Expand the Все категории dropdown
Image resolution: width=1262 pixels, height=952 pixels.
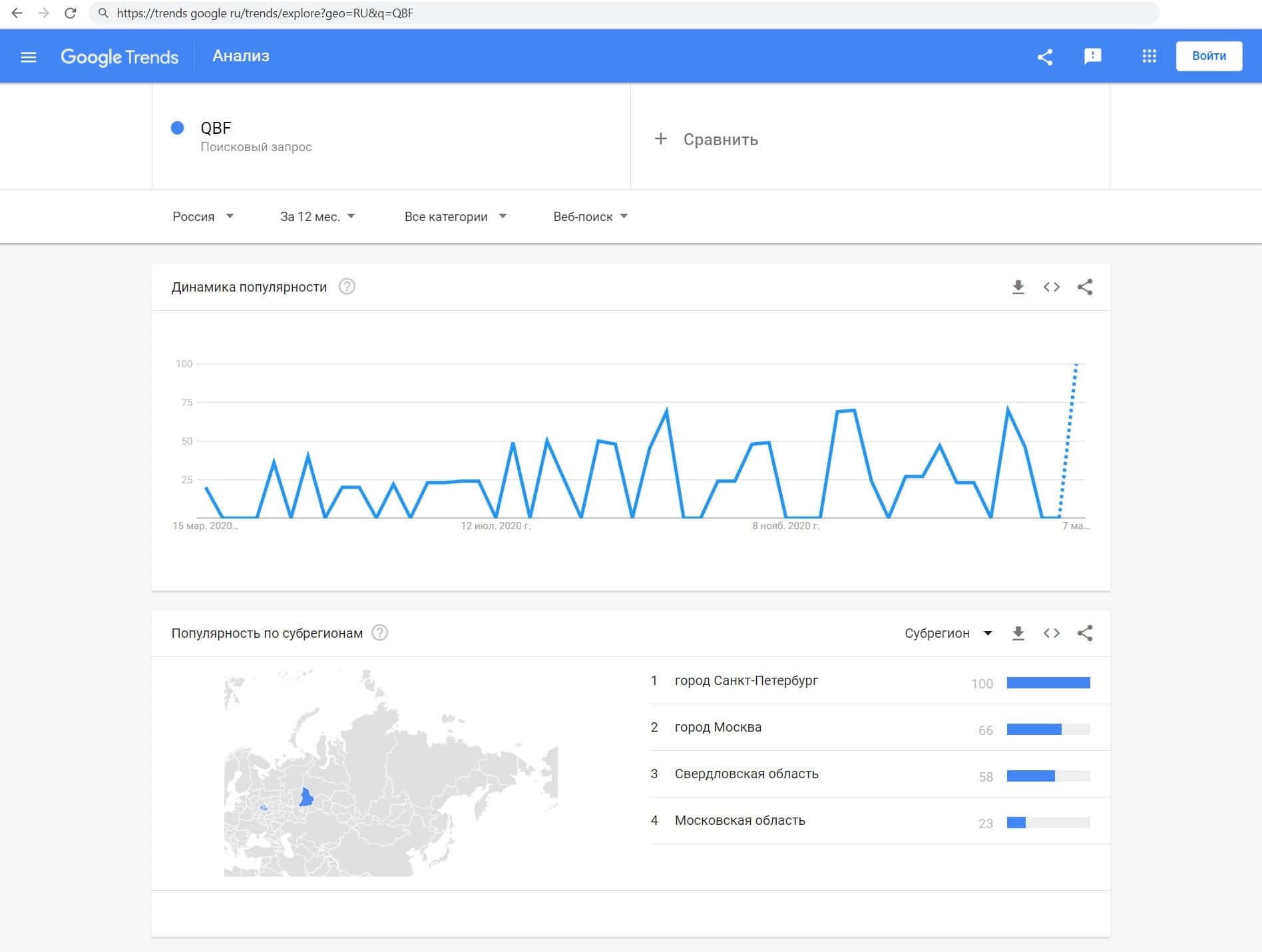(x=455, y=216)
